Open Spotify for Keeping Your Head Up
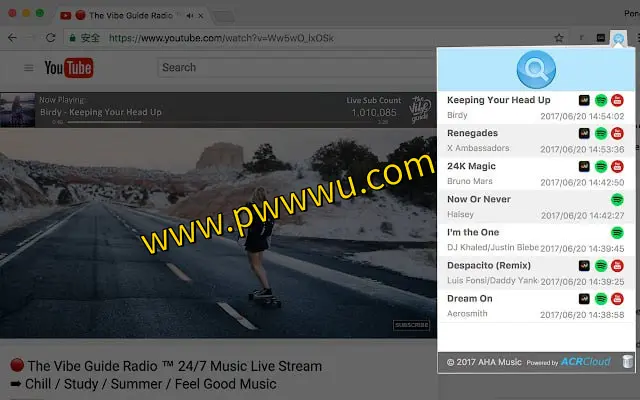 601,101
